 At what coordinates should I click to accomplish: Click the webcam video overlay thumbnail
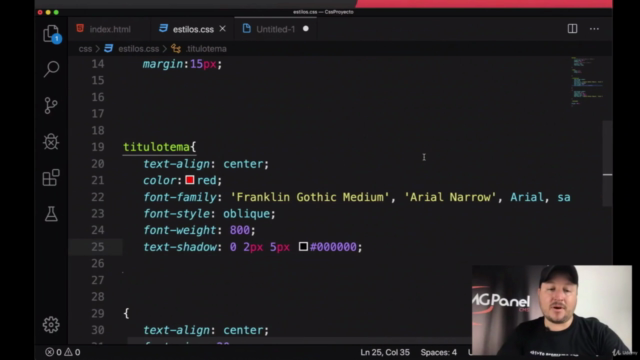552,310
